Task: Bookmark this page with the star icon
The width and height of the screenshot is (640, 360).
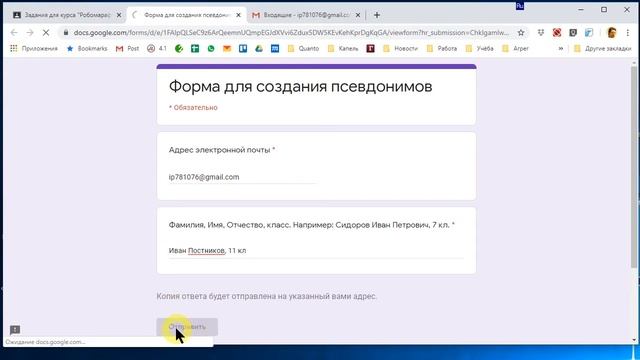Action: [x=521, y=33]
